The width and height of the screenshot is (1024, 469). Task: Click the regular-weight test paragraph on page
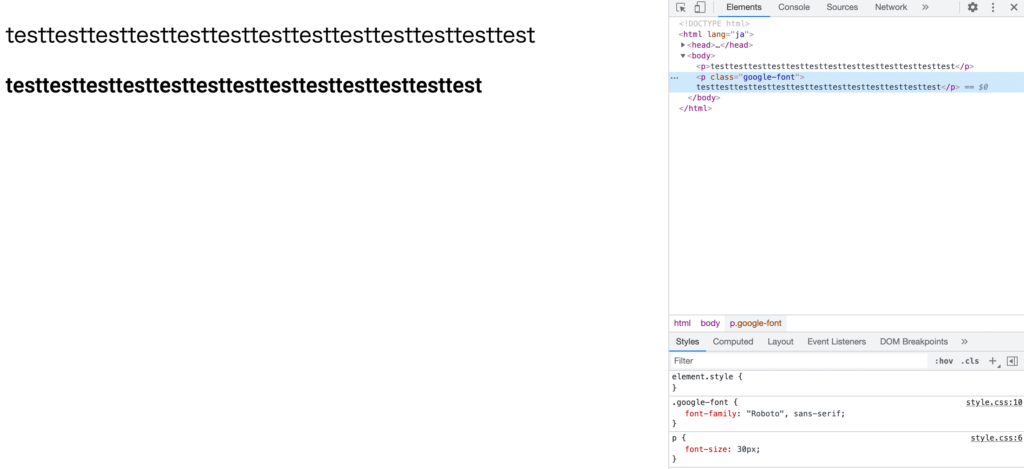(x=270, y=35)
